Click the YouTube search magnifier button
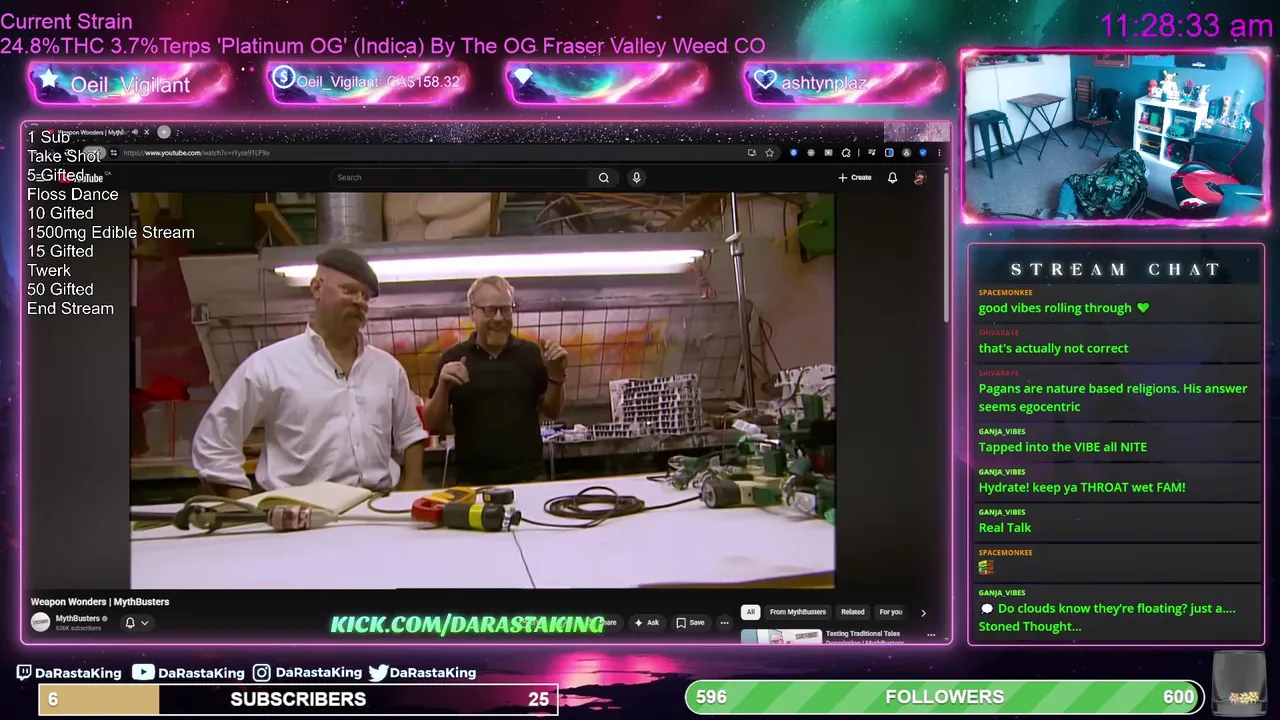Image resolution: width=1280 pixels, height=720 pixels. point(603,177)
